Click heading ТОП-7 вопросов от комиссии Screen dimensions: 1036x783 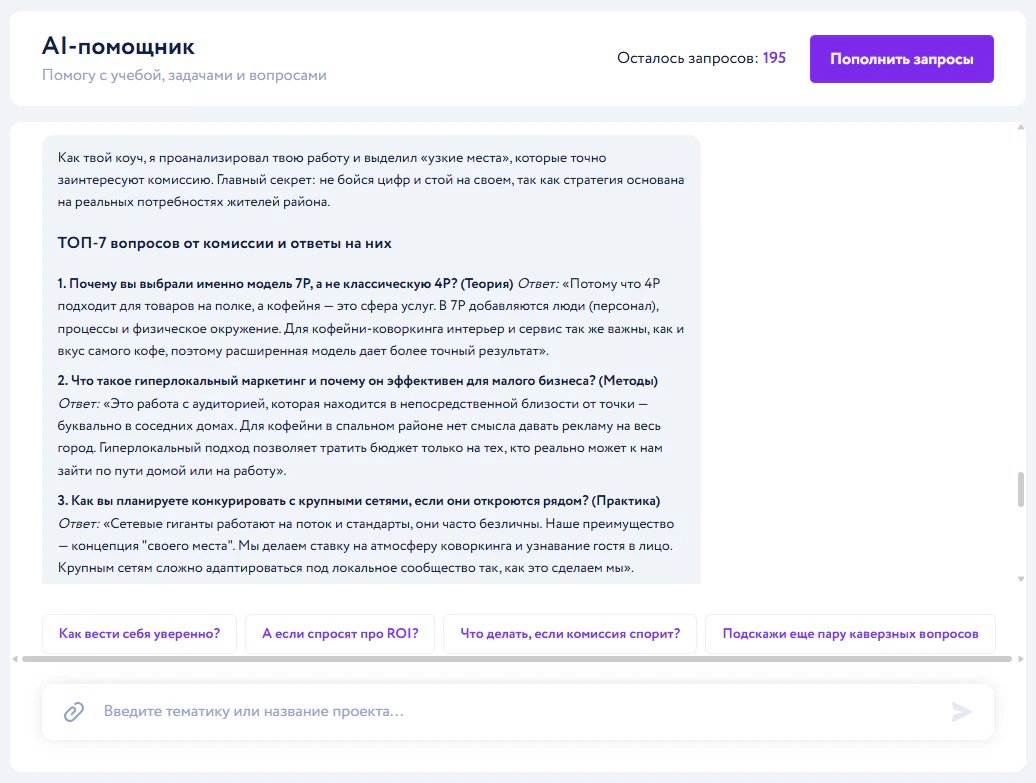click(225, 243)
